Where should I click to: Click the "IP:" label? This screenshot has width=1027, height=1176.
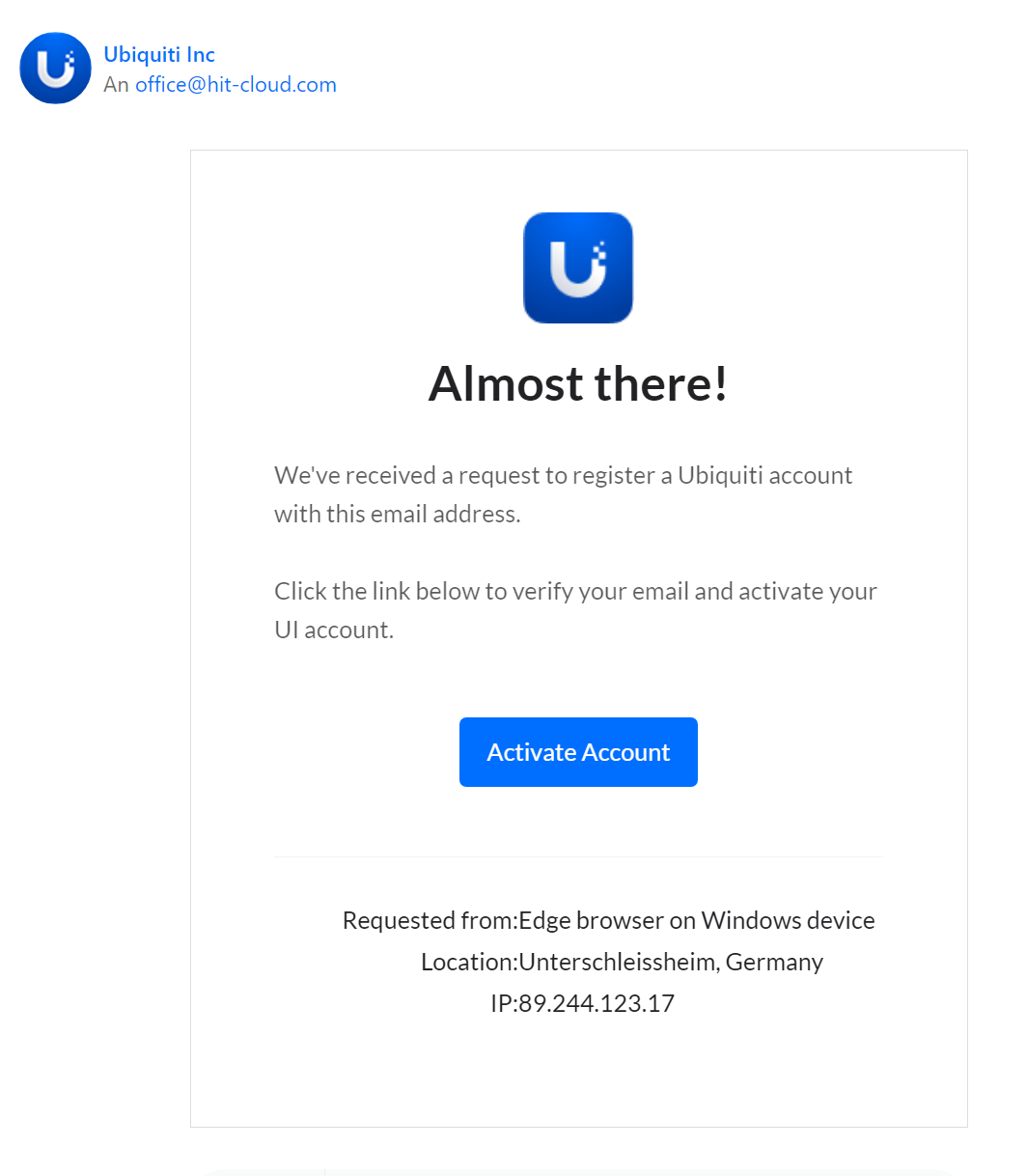[x=504, y=1003]
